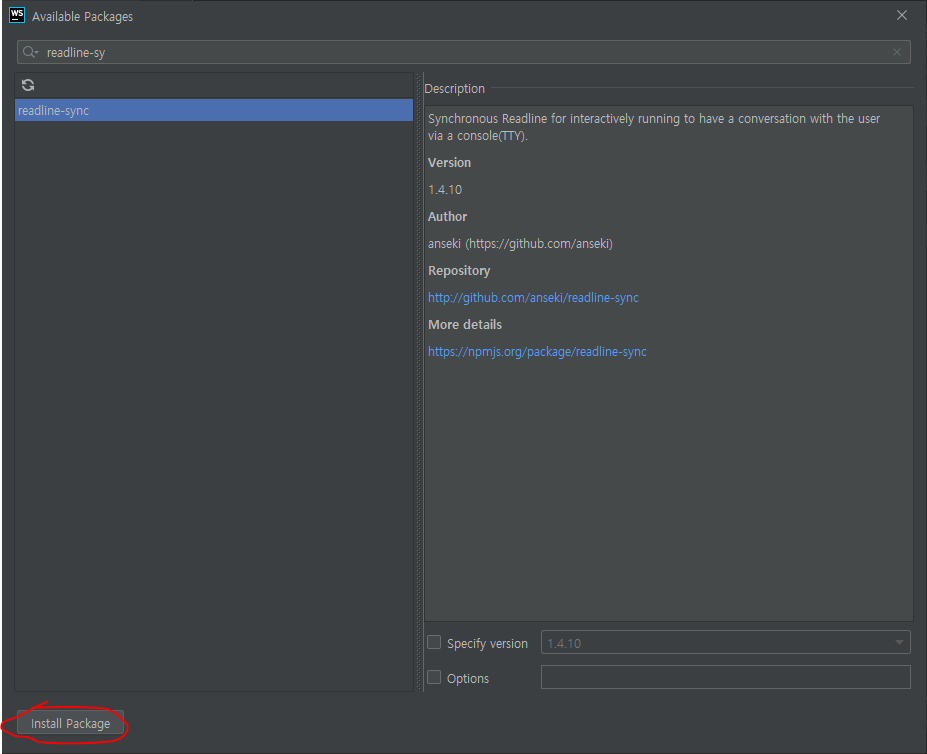
Task: Enable the Options checkbox
Action: 434,677
